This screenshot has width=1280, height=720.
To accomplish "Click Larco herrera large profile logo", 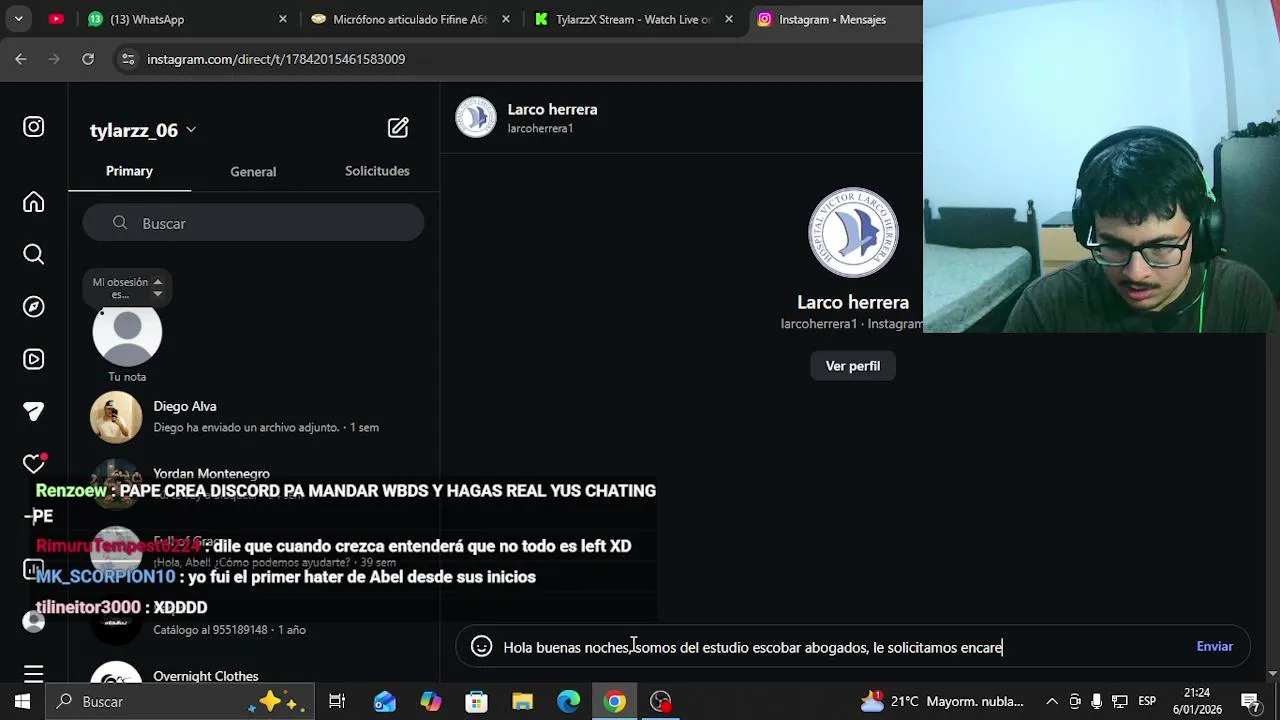I will (x=853, y=232).
